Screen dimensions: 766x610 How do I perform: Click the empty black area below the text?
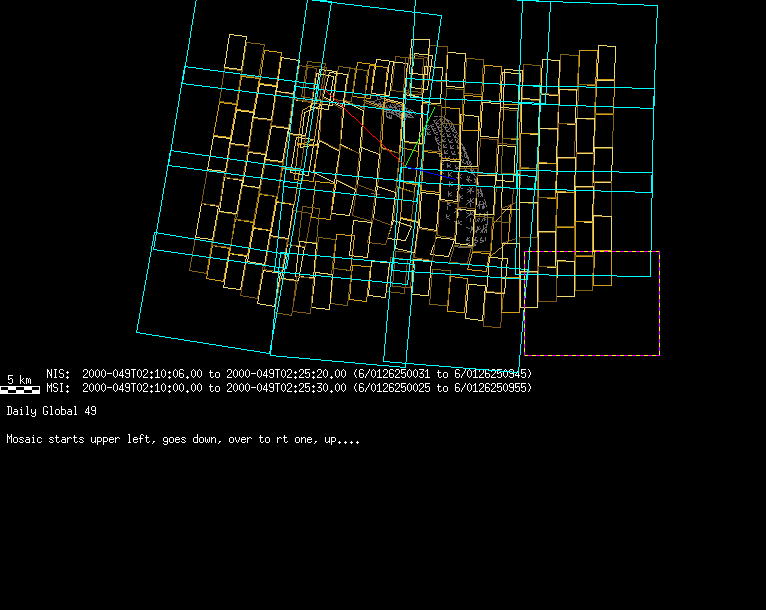point(380,530)
